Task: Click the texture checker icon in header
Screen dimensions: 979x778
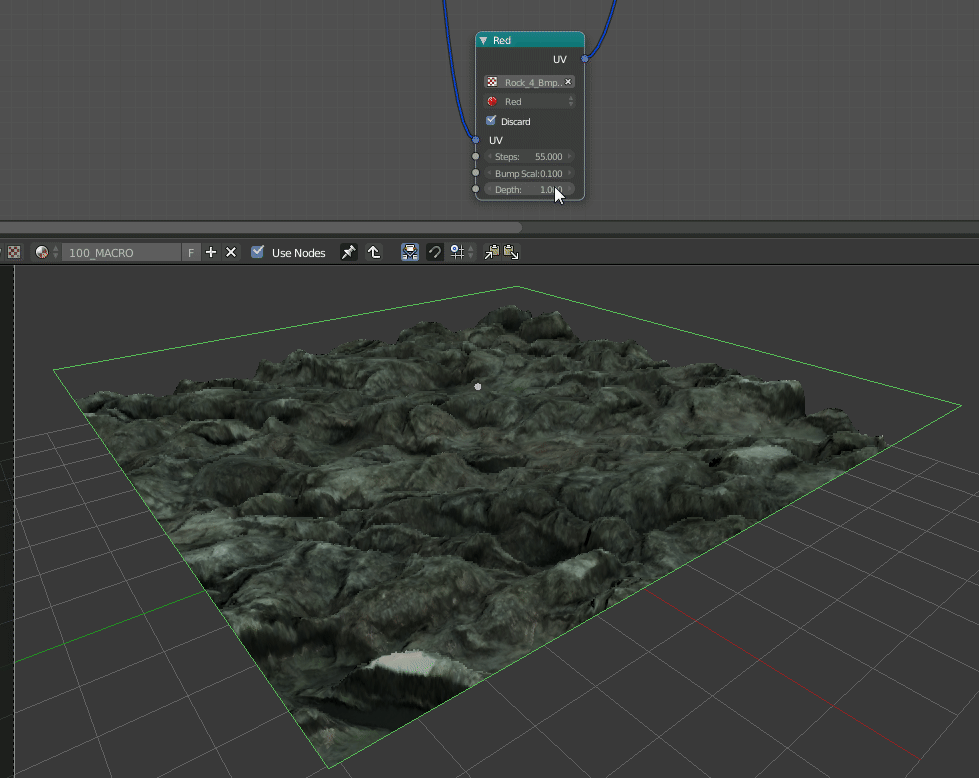Action: point(14,252)
